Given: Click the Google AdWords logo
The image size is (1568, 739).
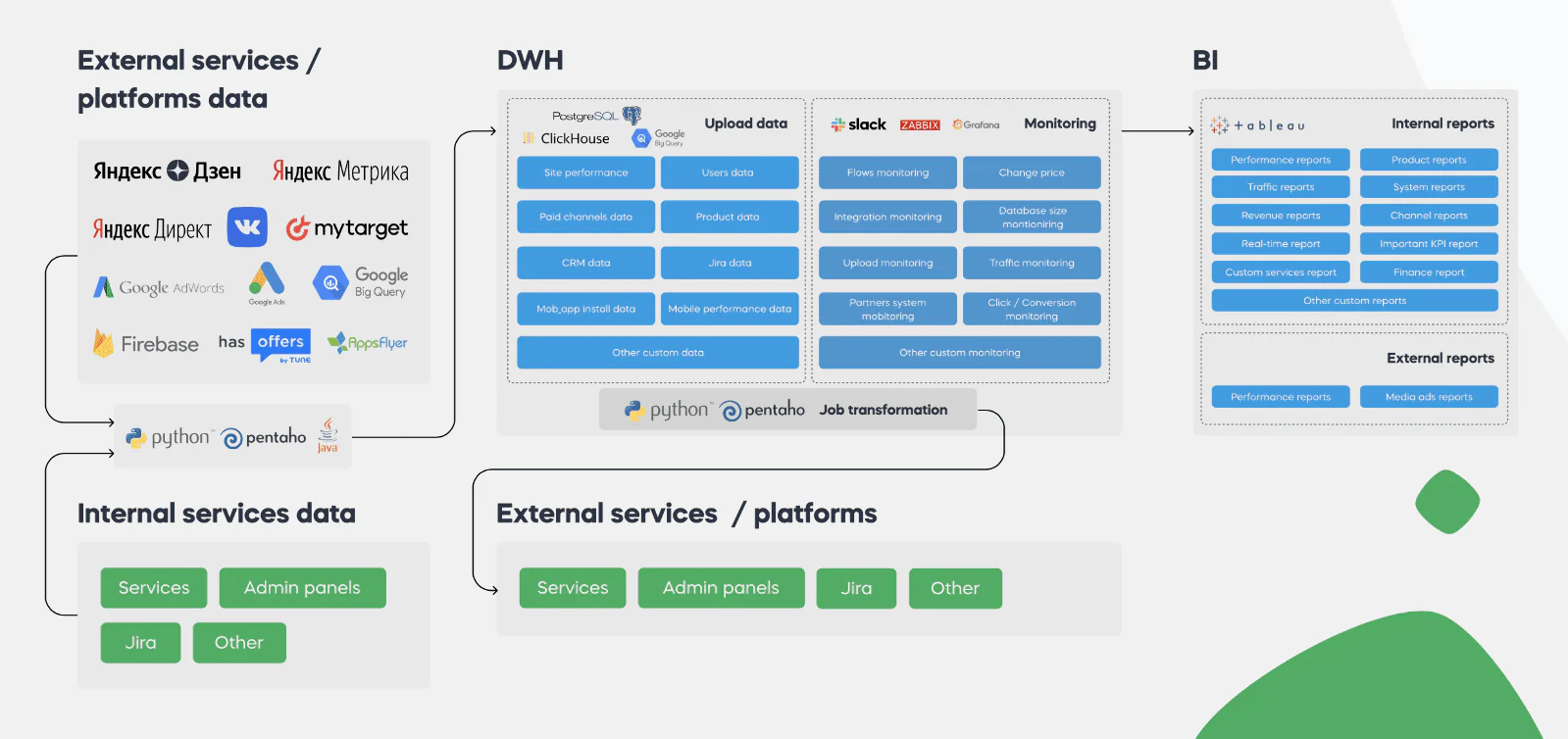Looking at the screenshot, I should [x=159, y=287].
